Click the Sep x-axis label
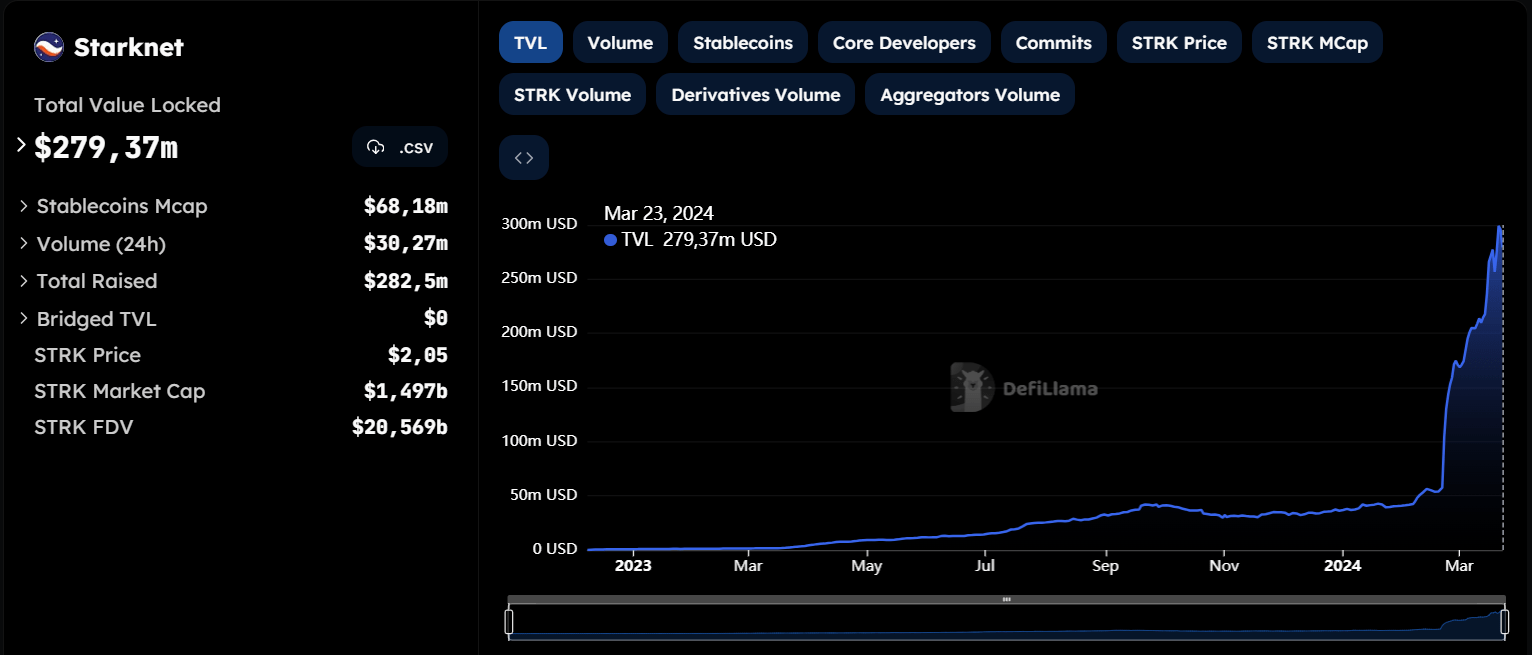1532x655 pixels. [x=1106, y=566]
